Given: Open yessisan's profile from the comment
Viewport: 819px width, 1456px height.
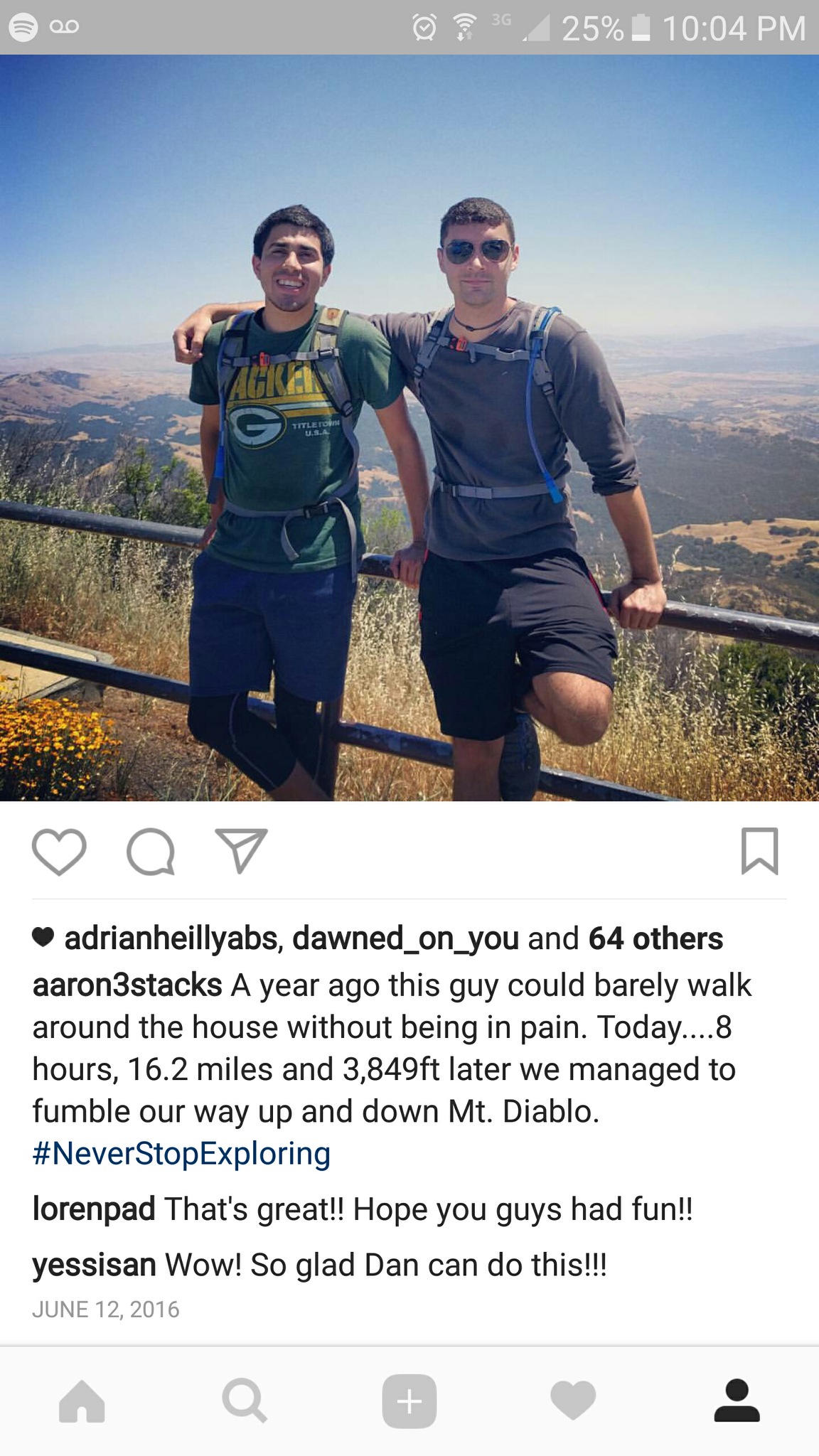Looking at the screenshot, I should point(94,1265).
